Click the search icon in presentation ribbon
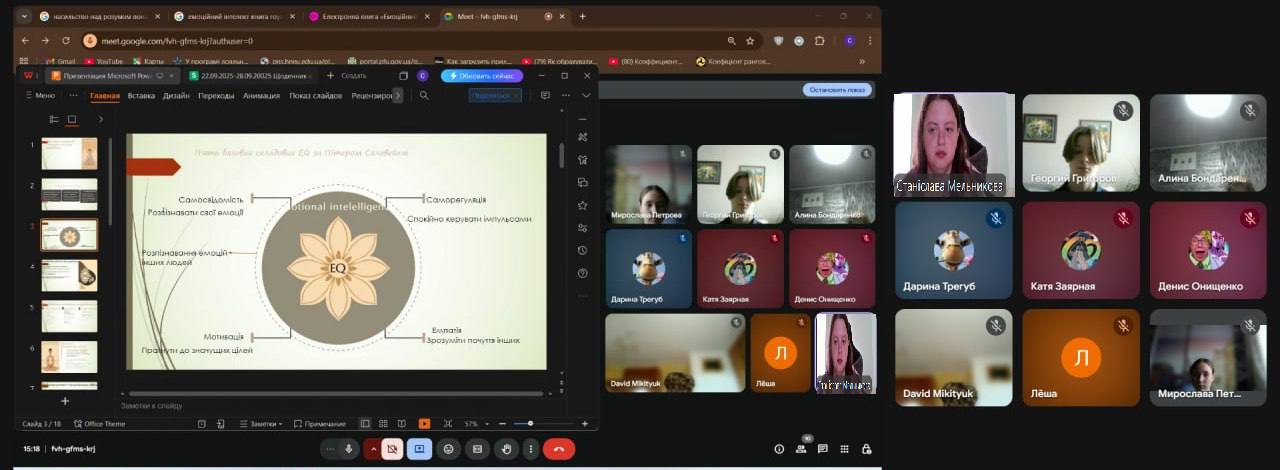This screenshot has height=470, width=1280. (424, 96)
